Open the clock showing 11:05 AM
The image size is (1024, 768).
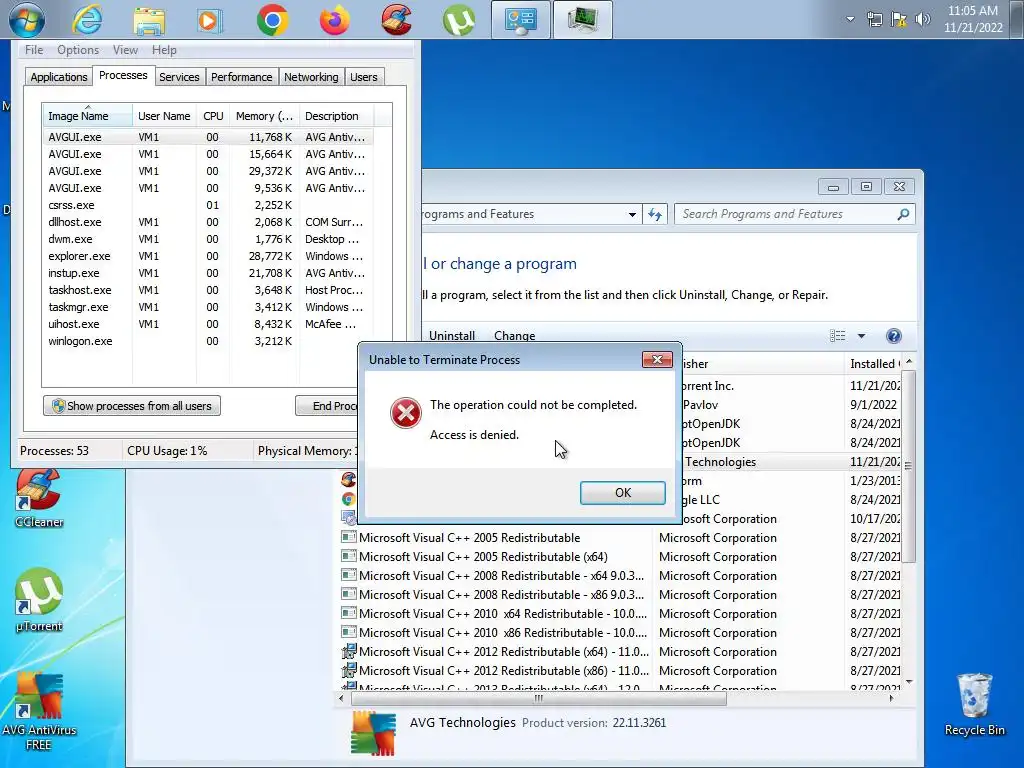click(972, 19)
